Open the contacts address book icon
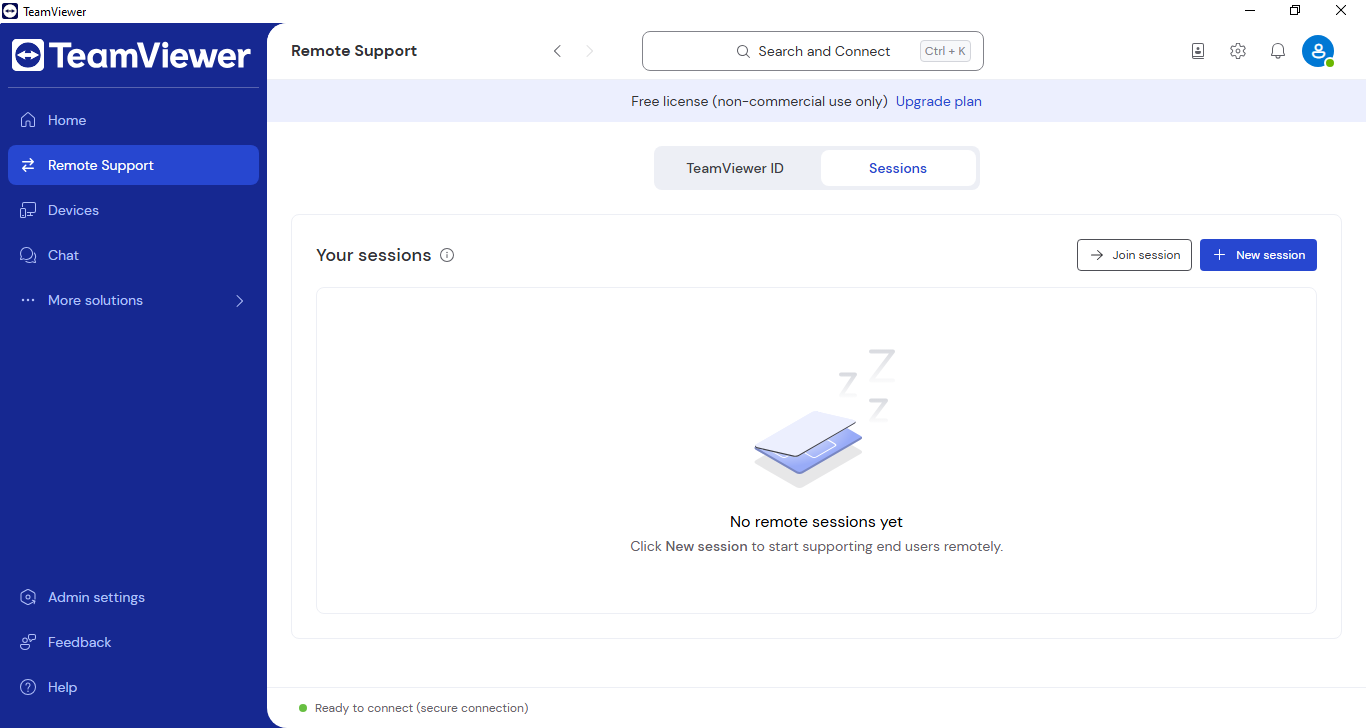This screenshot has width=1366, height=728. pos(1198,51)
